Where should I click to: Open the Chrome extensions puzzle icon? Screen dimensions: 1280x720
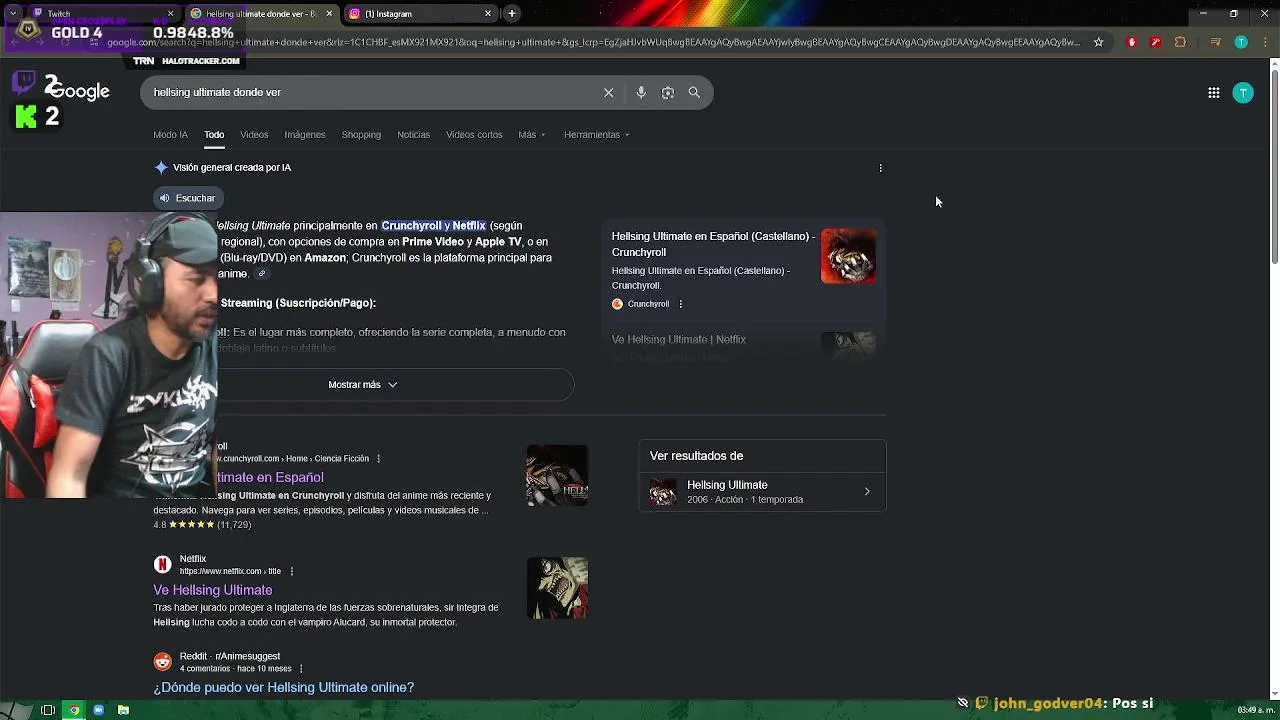tap(1180, 42)
